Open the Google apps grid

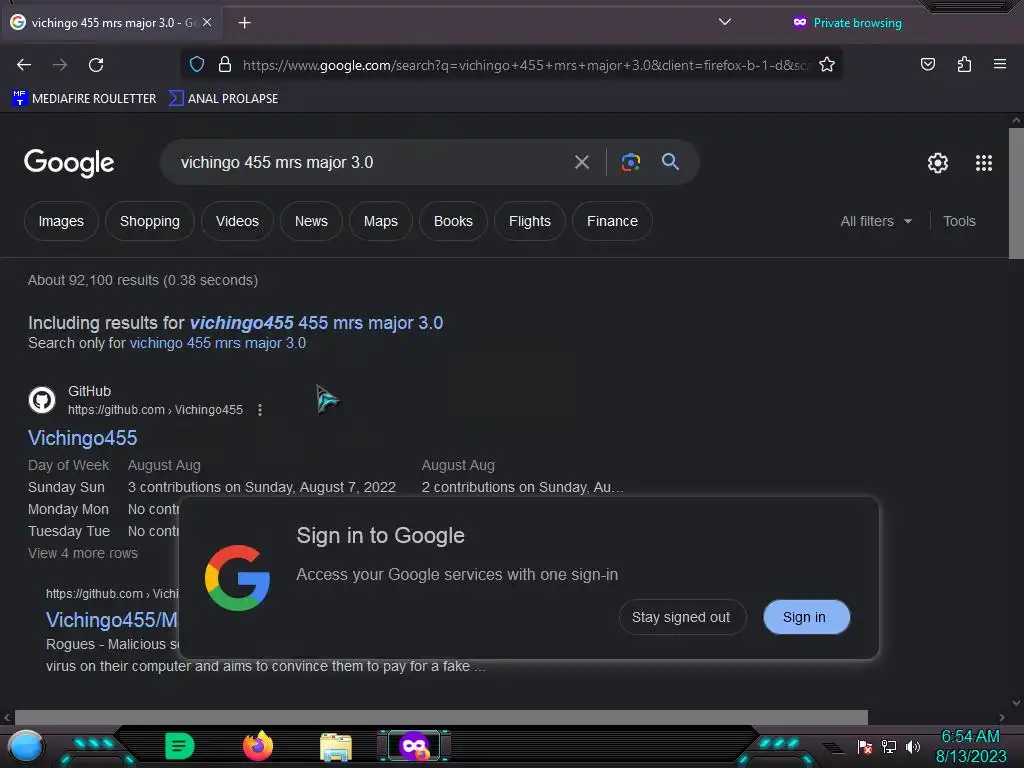coord(984,163)
